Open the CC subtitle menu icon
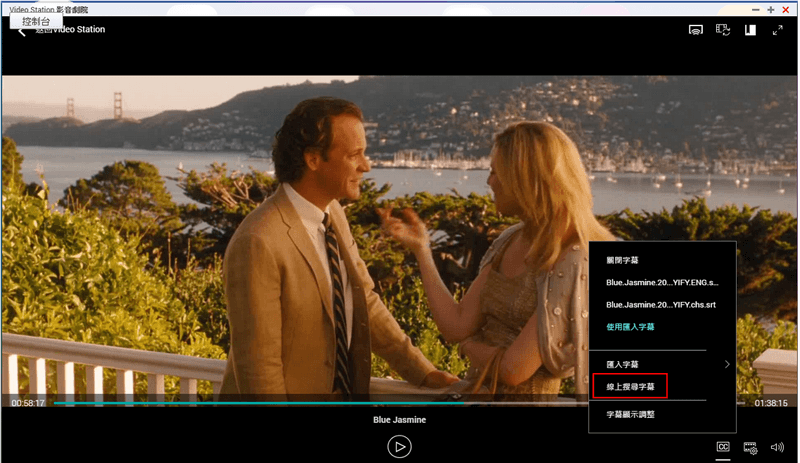The height and width of the screenshot is (463, 800). [723, 447]
